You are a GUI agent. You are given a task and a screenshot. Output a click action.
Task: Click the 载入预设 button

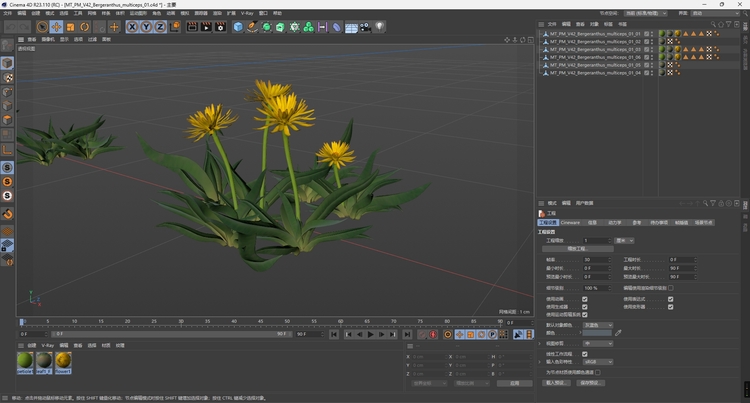(x=554, y=382)
